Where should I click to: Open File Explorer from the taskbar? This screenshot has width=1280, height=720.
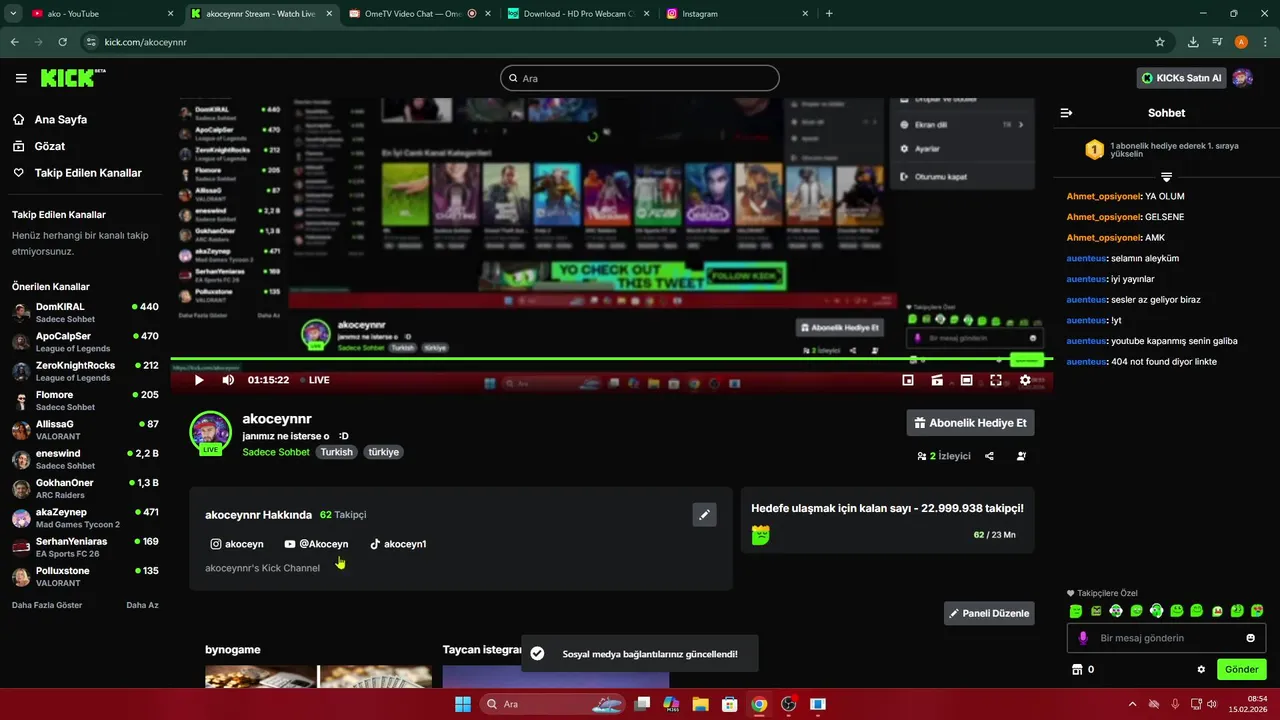coord(701,704)
